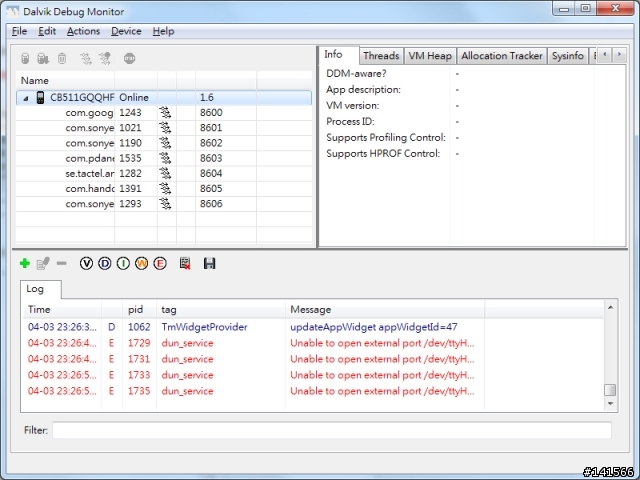This screenshot has width=640, height=480.
Task: Click the log vertical scrollbar thumb
Action: (610, 390)
